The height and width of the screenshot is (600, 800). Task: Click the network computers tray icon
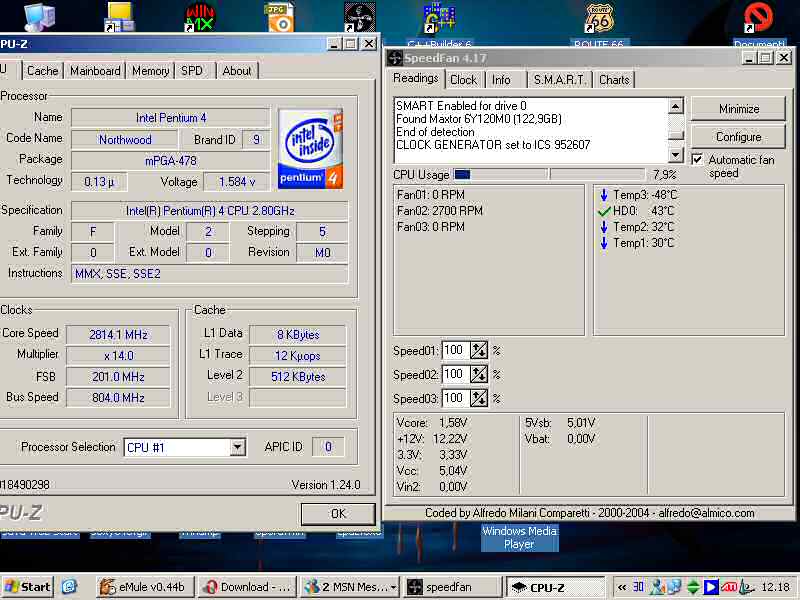674,587
